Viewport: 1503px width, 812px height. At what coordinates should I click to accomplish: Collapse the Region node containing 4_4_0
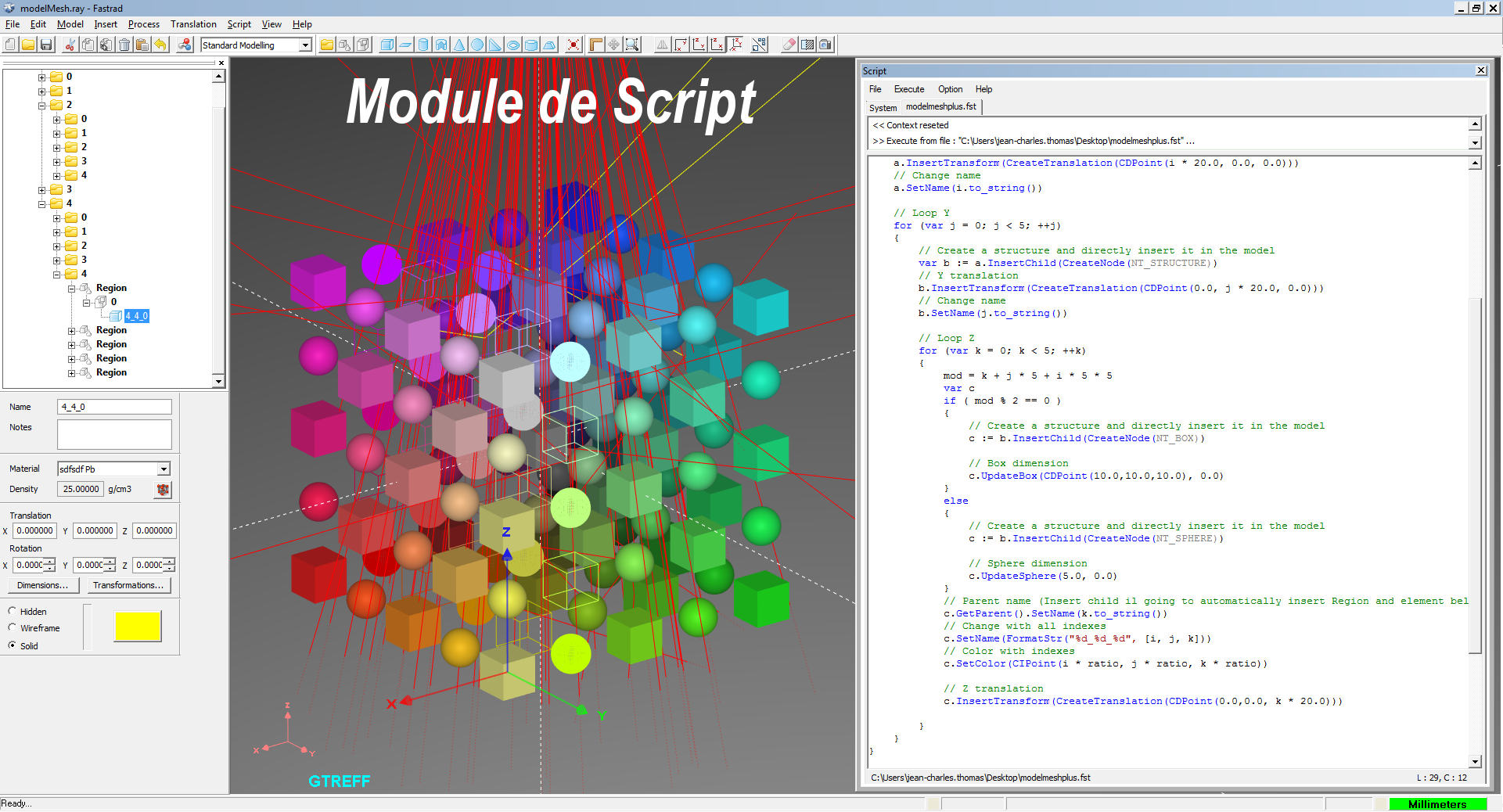pos(71,288)
